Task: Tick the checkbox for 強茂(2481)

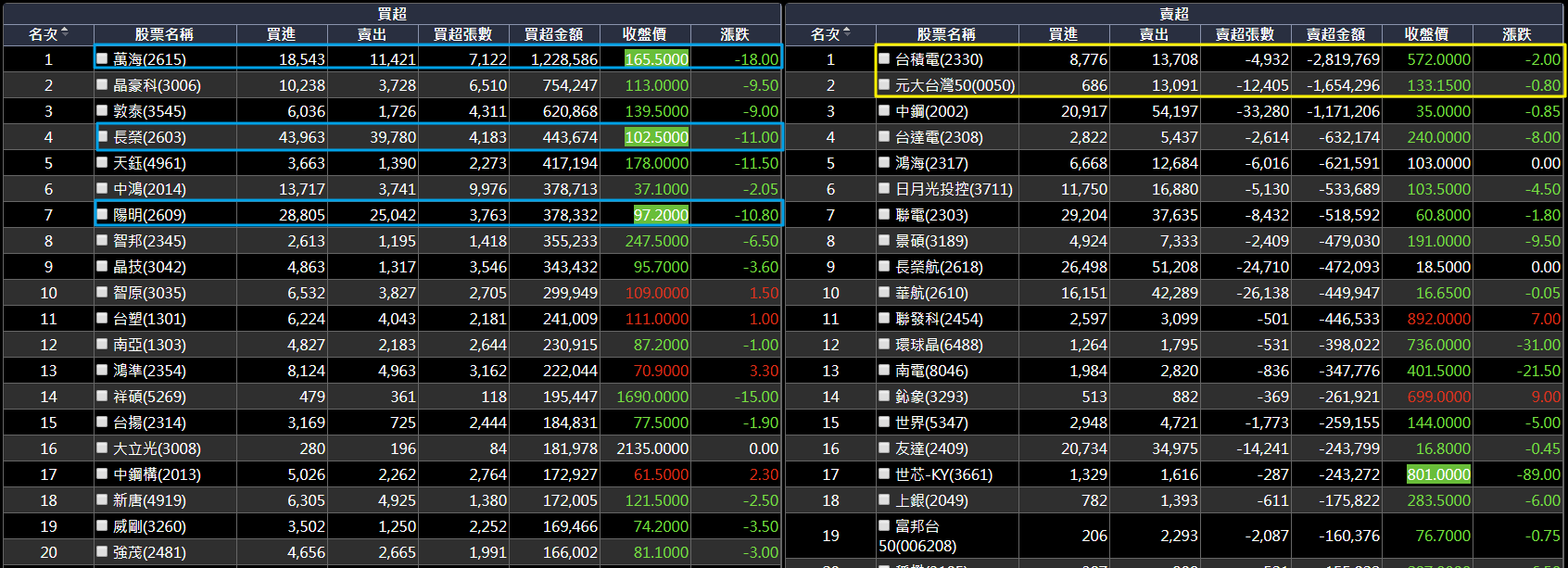Action: point(103,551)
